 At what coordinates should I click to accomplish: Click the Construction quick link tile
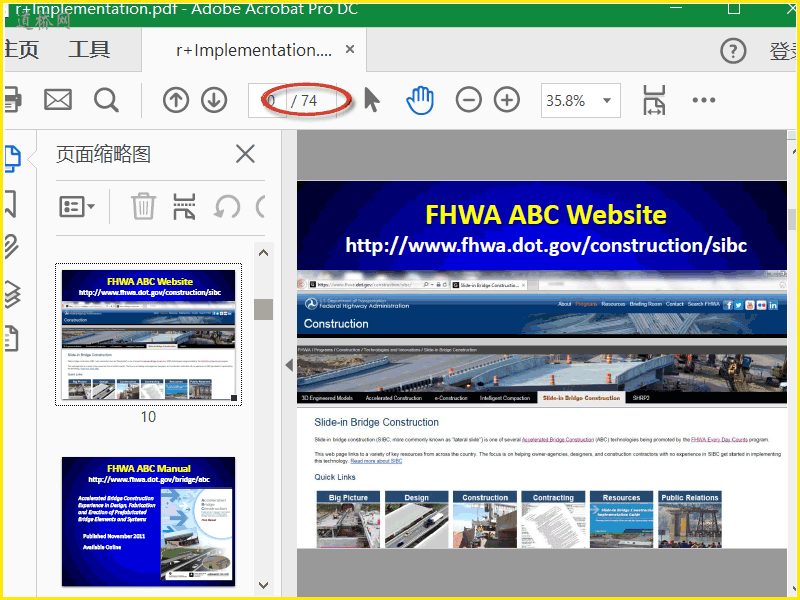tap(485, 519)
